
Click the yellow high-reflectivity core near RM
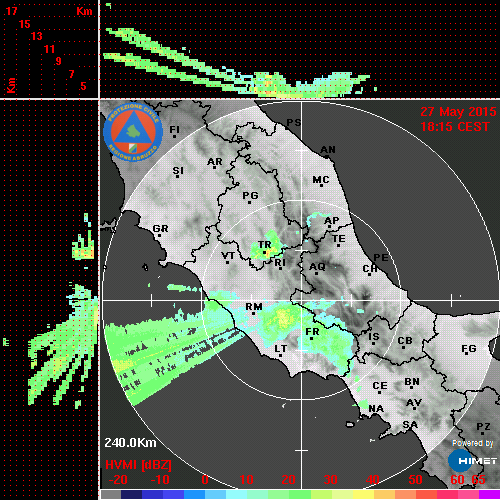pos(283,318)
